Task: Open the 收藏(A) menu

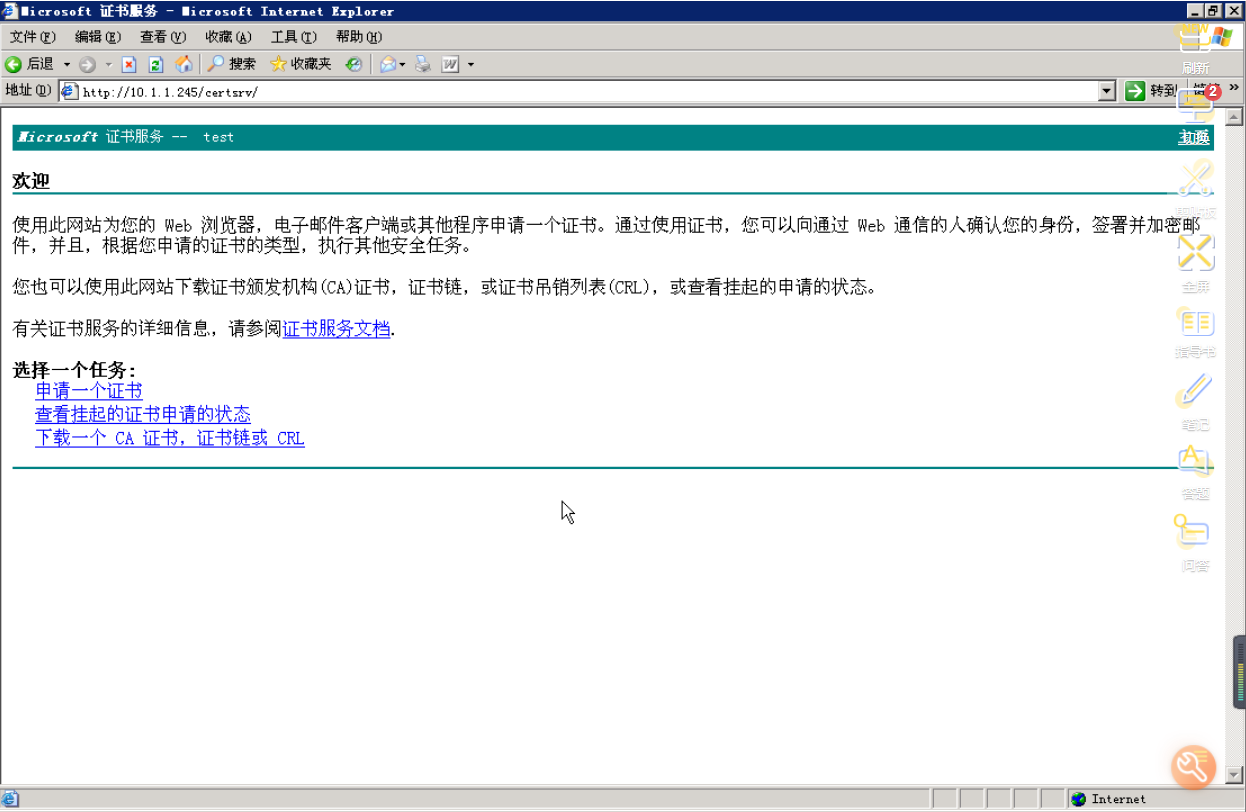Action: tap(228, 37)
